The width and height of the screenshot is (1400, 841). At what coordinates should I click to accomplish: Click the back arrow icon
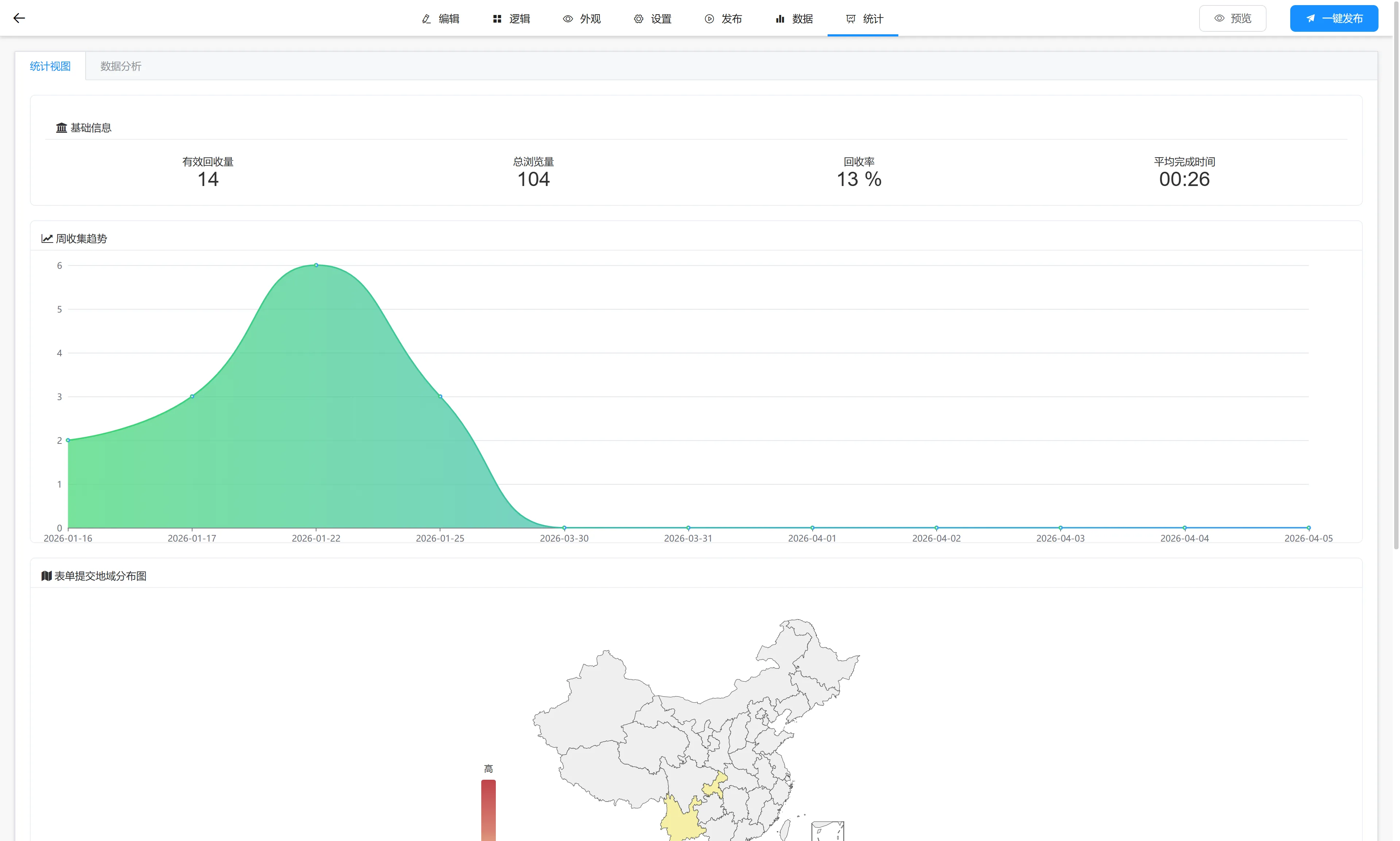point(19,18)
